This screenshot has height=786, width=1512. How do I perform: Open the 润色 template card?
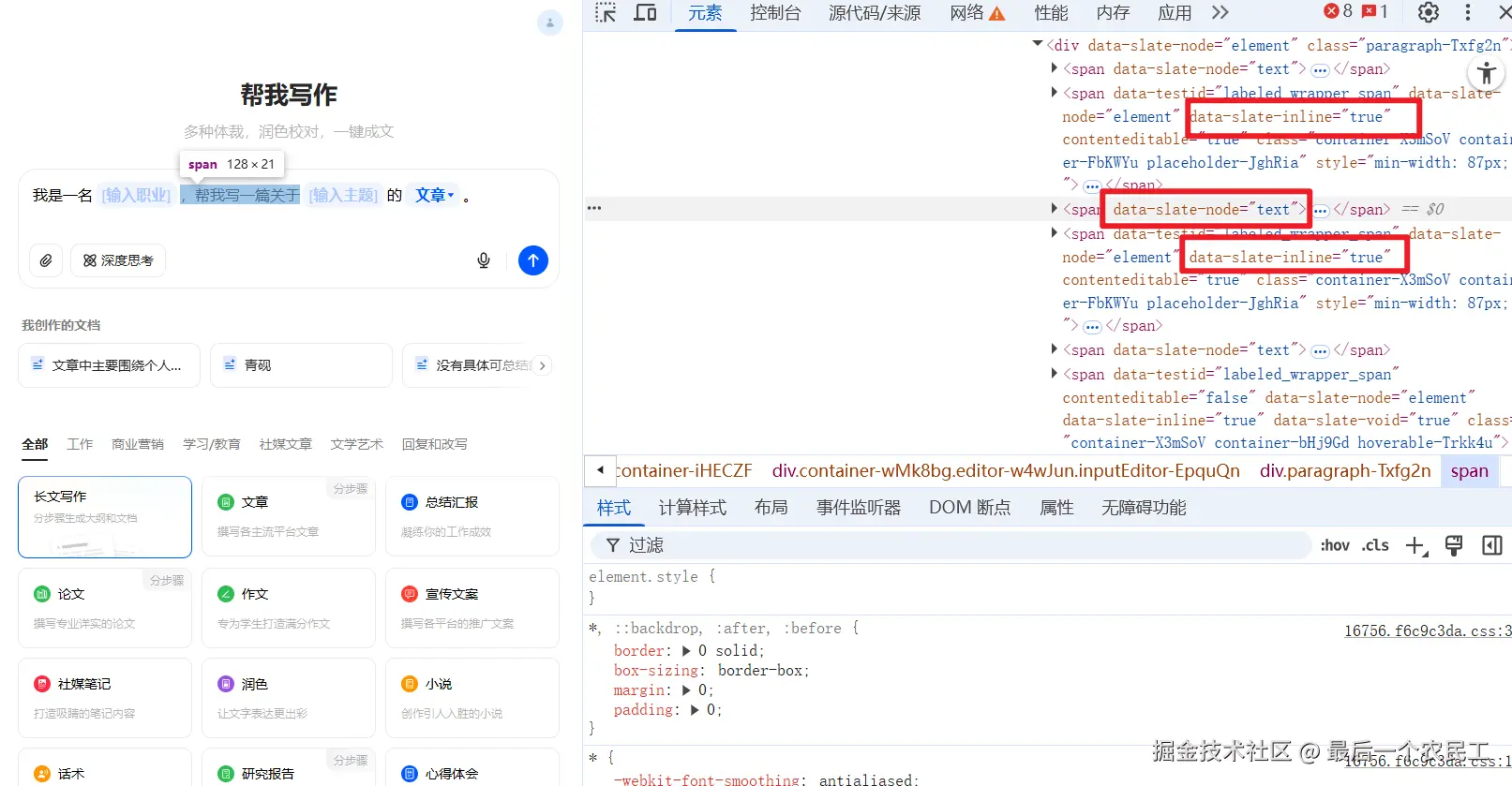coord(289,698)
